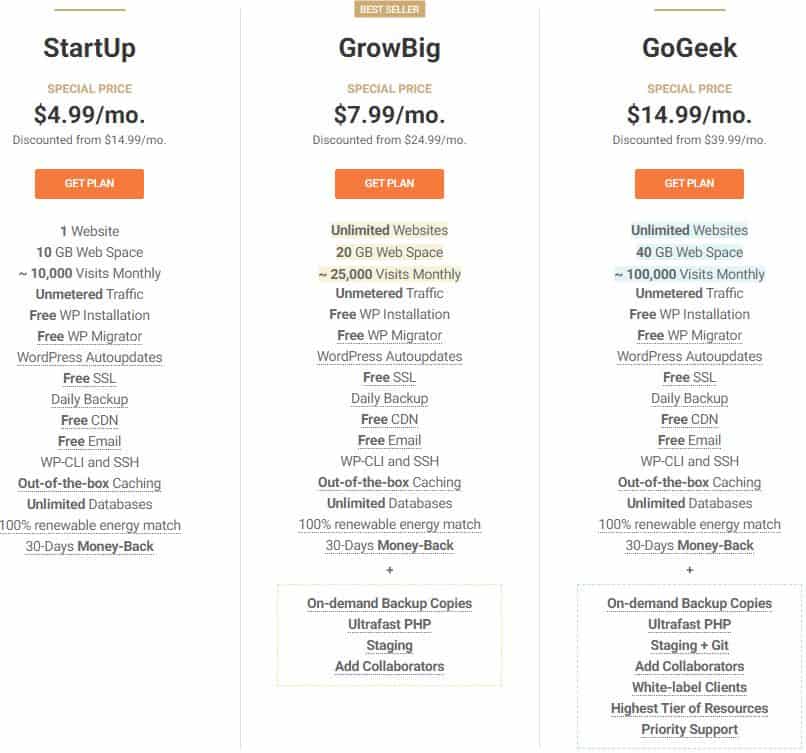
Task: Open Priority Support feature in GoGeek
Action: [x=689, y=729]
